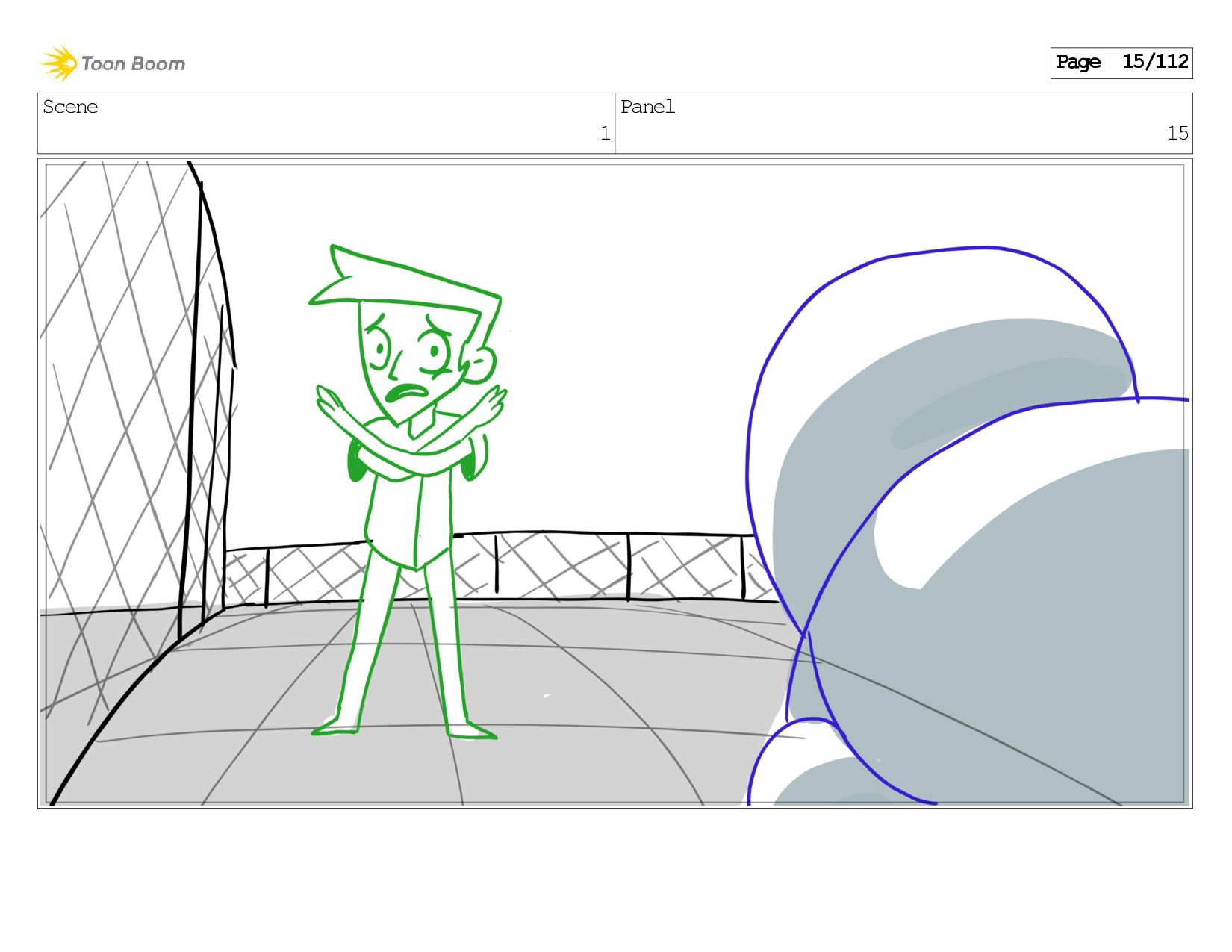Screen dimensions: 1232x952
Task: Click the storyboard panel drawing thumbnail
Action: click(615, 483)
